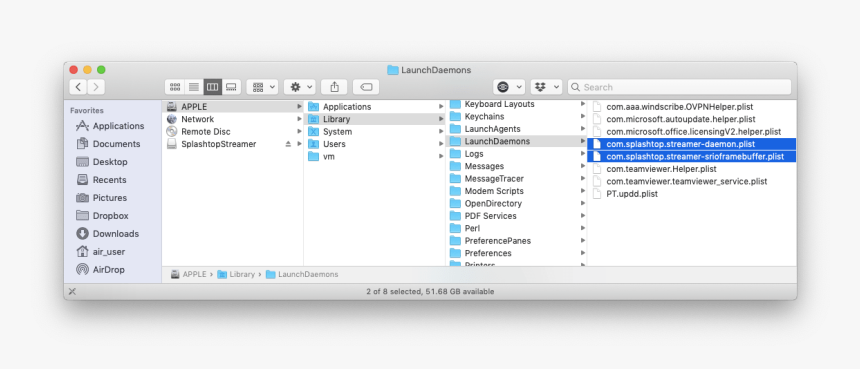Open Pictures in the sidebar
The height and width of the screenshot is (369, 860).
101,197
